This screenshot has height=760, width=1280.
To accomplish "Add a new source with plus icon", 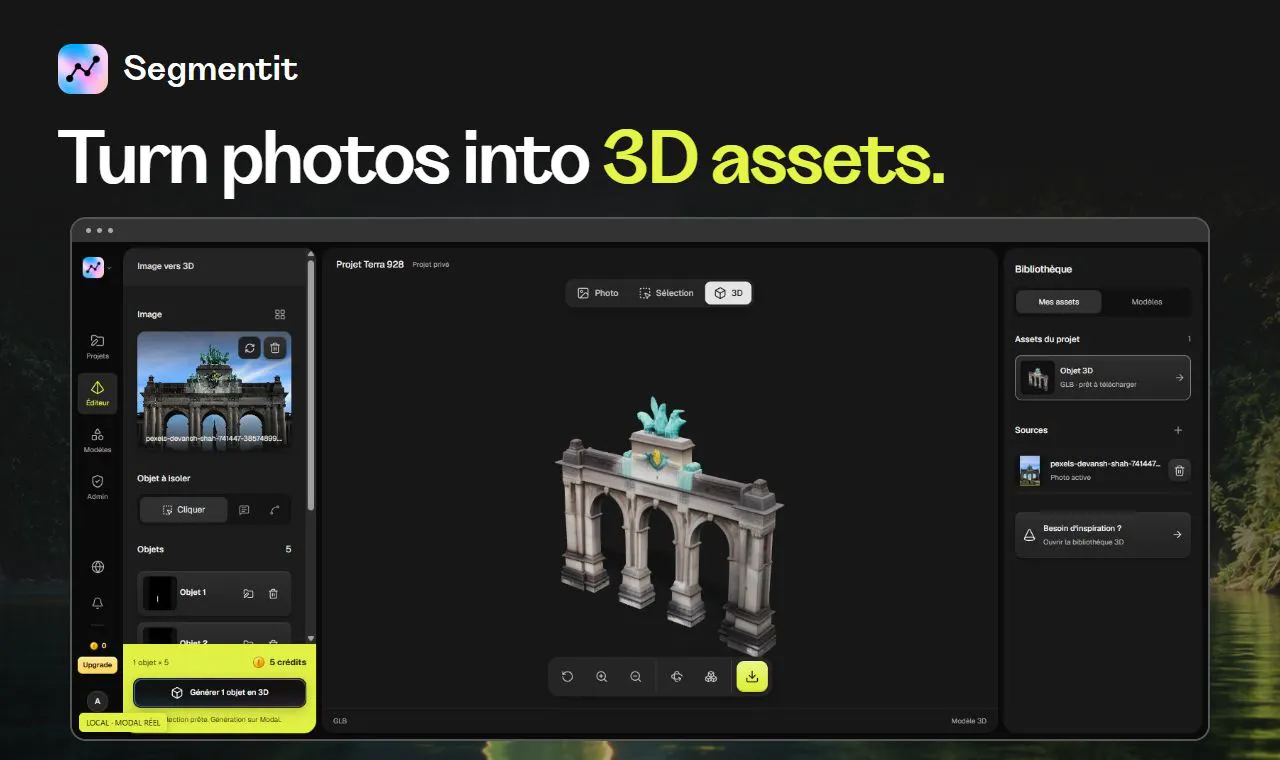I will (x=1178, y=430).
